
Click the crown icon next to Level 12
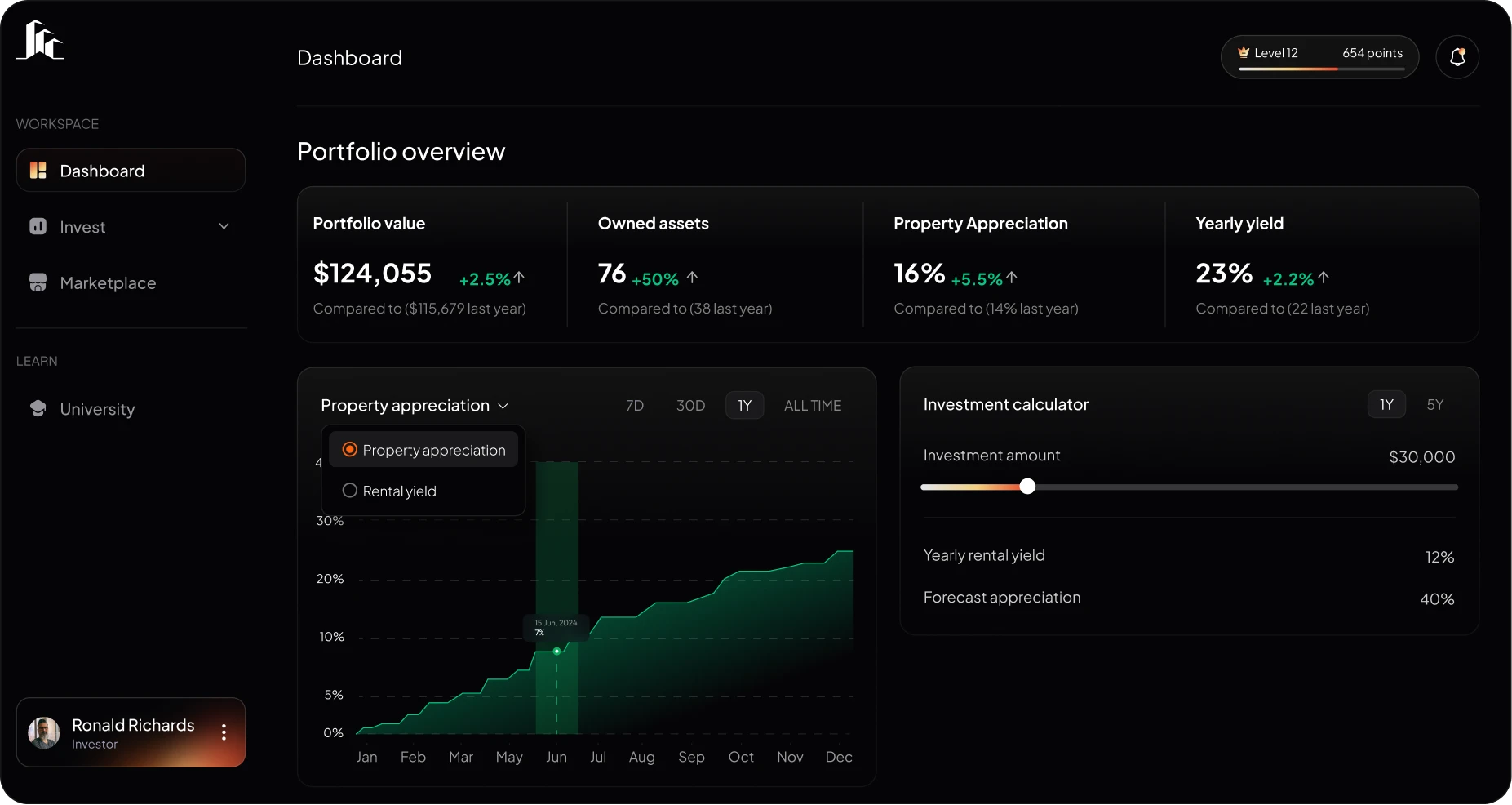pyautogui.click(x=1244, y=51)
